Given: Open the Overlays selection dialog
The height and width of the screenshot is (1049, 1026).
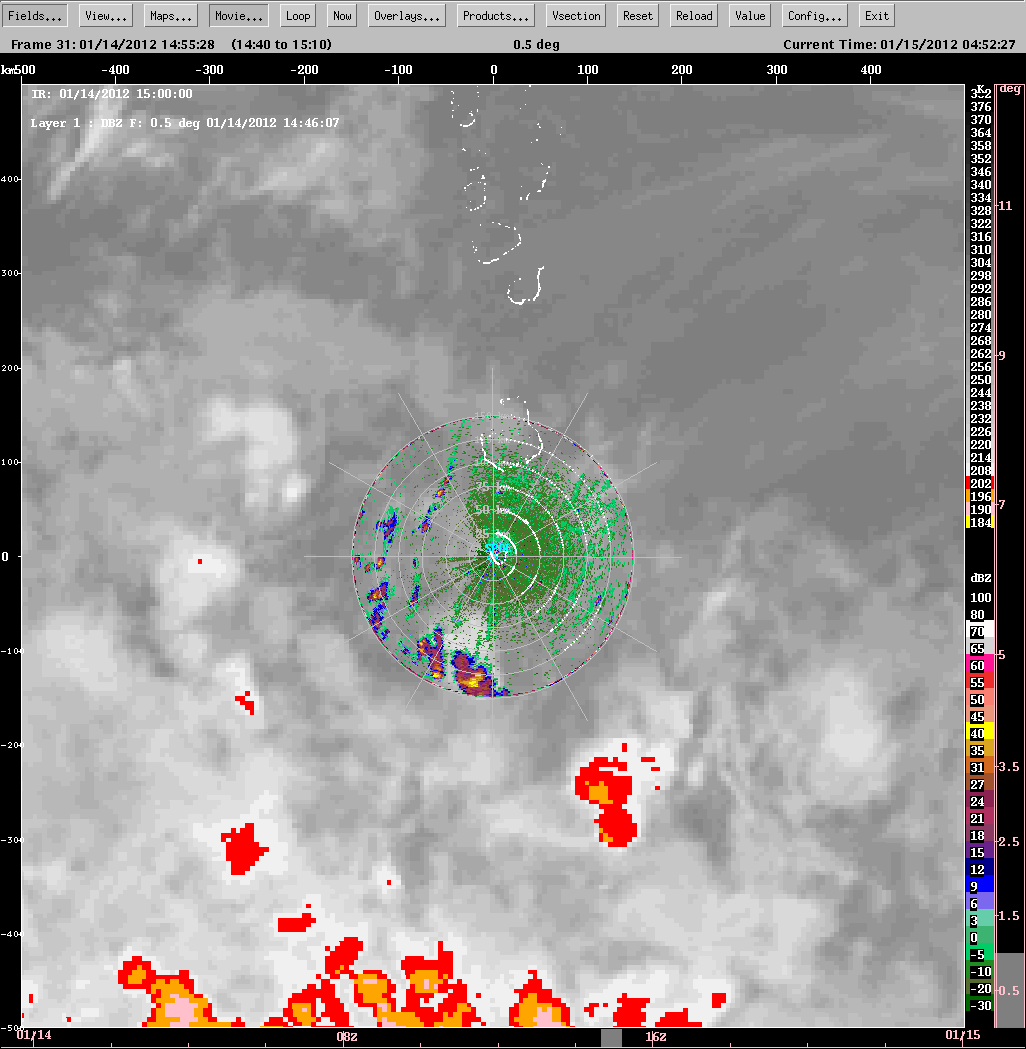Looking at the screenshot, I should click(406, 14).
